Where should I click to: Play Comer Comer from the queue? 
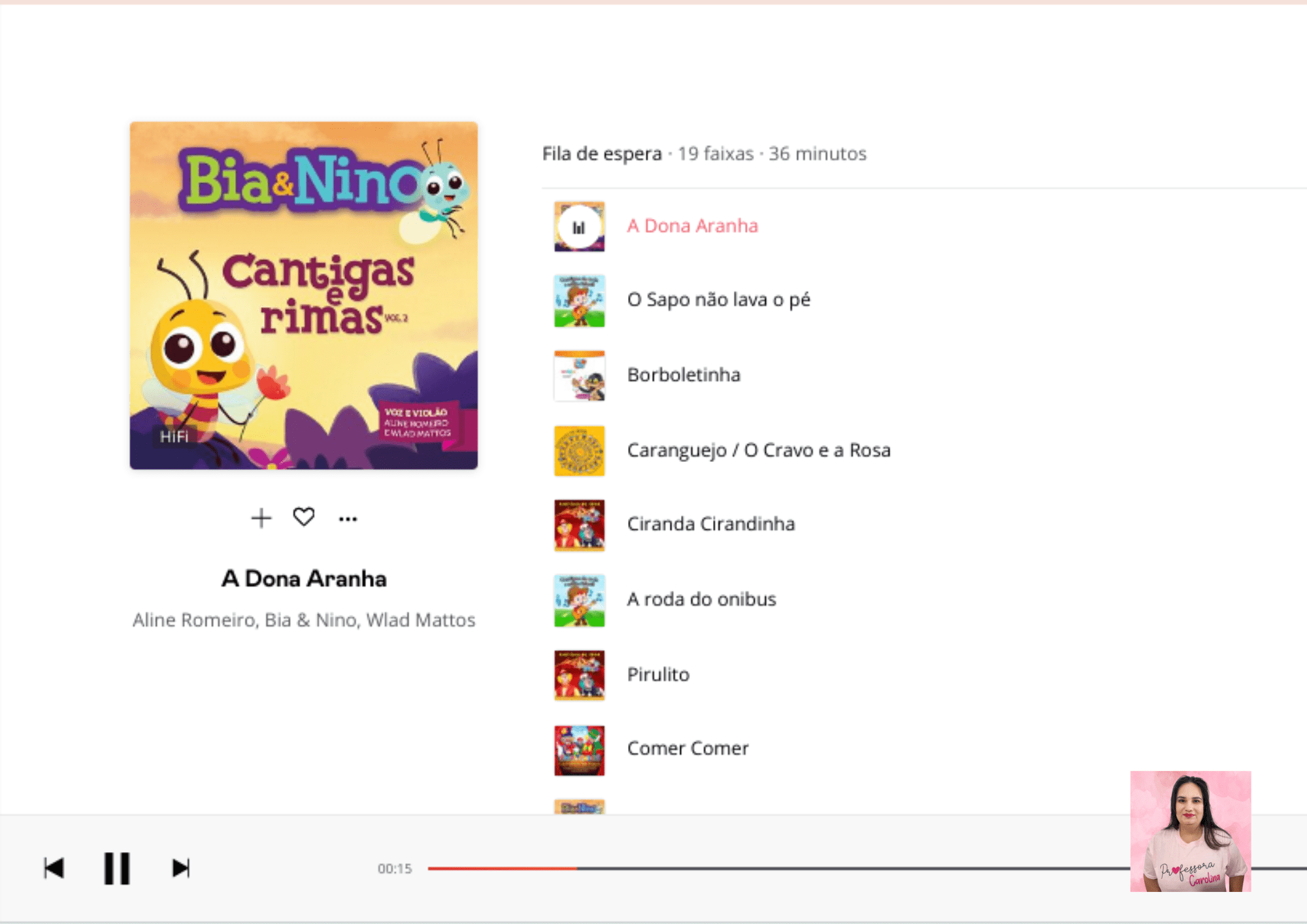pyautogui.click(x=687, y=748)
